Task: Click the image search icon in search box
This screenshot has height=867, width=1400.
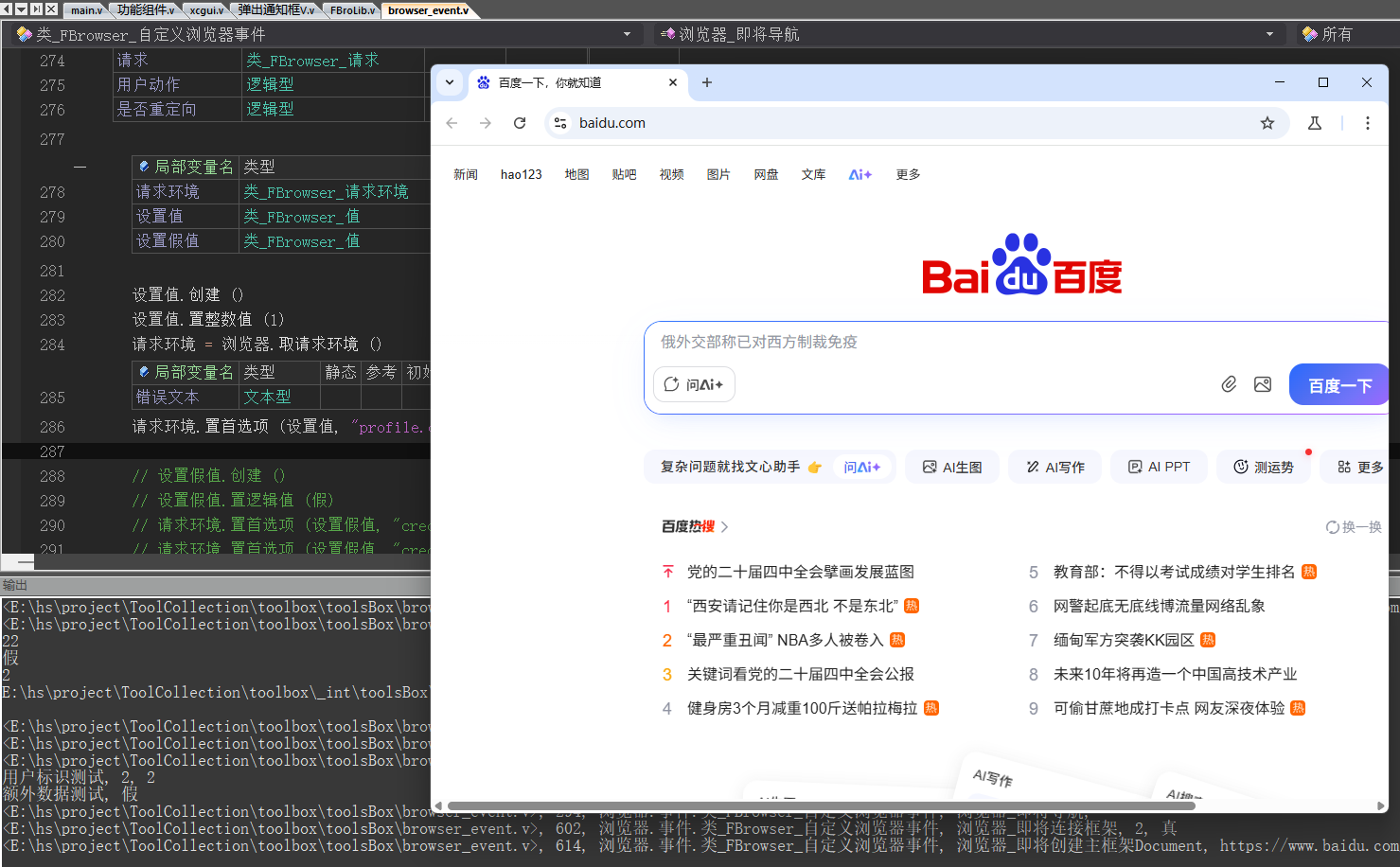Action: (x=1263, y=384)
